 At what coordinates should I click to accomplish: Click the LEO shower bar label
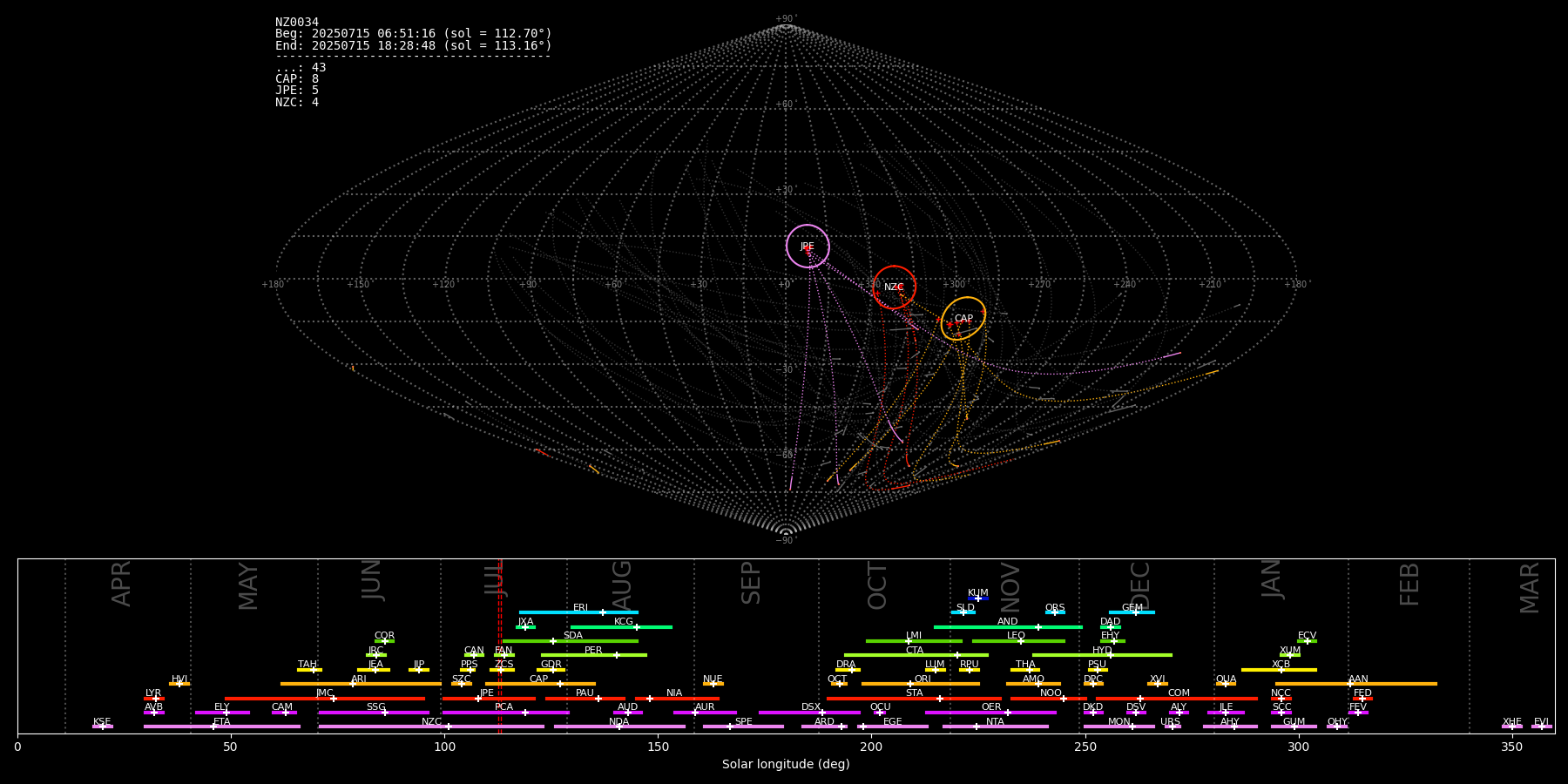click(1017, 636)
